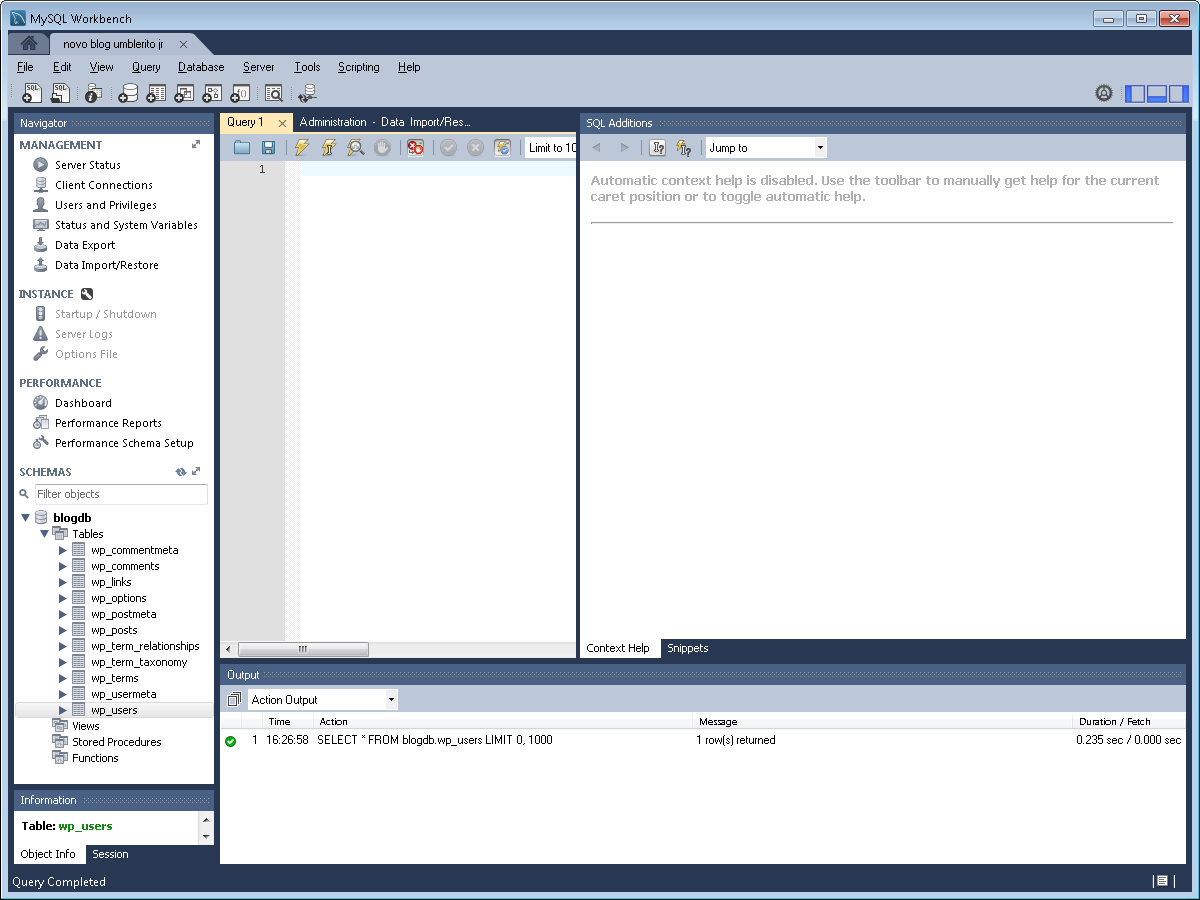Switch to the Snippets tab

point(687,647)
